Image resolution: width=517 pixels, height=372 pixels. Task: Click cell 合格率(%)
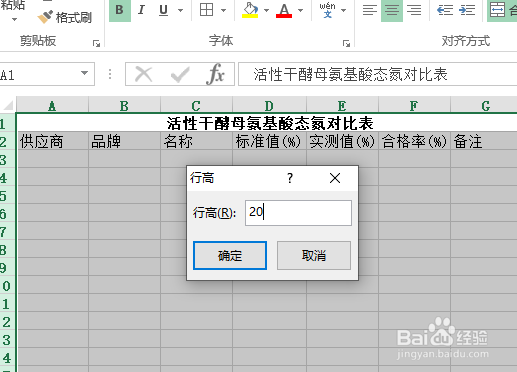point(414,141)
